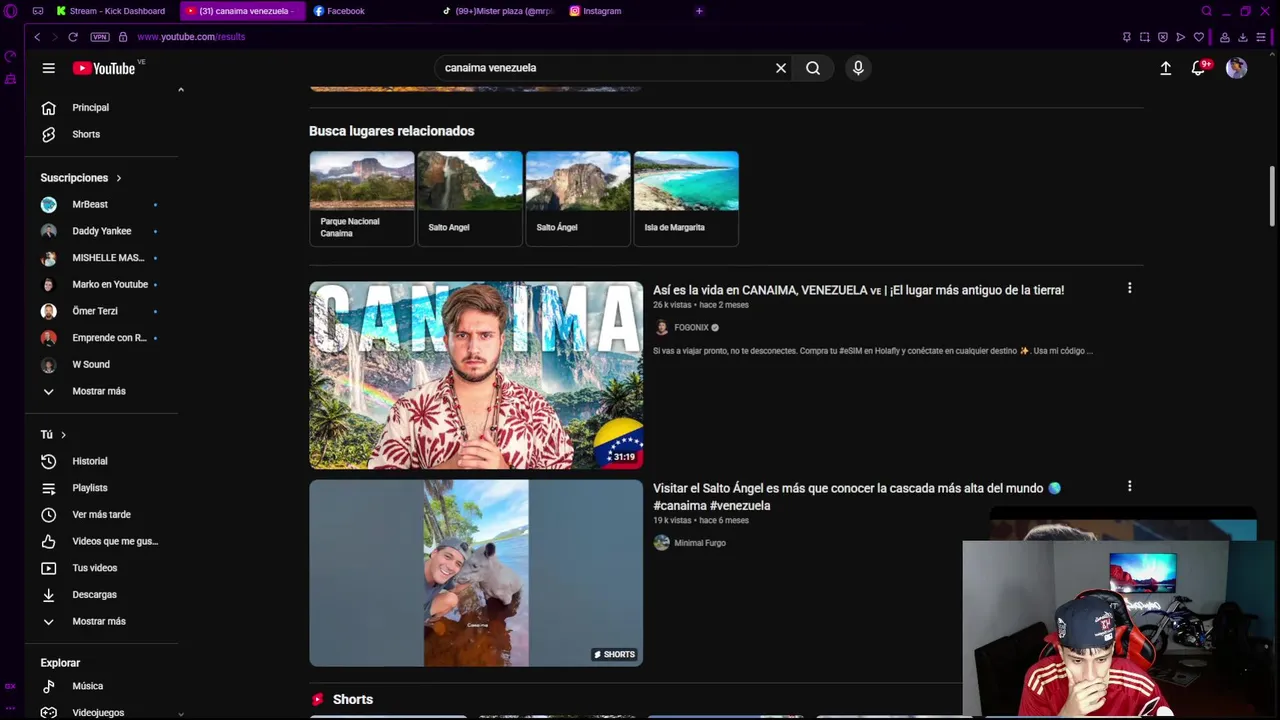Open FOGONIX channel name
Screen dimensions: 1280x720
pos(691,327)
